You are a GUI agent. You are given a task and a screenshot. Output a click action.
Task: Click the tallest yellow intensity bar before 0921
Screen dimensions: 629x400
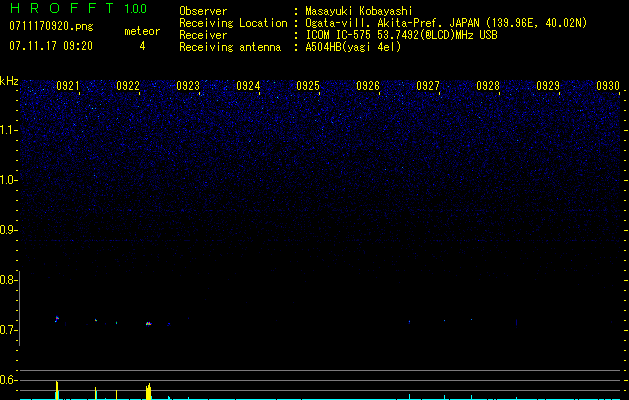(x=57, y=390)
